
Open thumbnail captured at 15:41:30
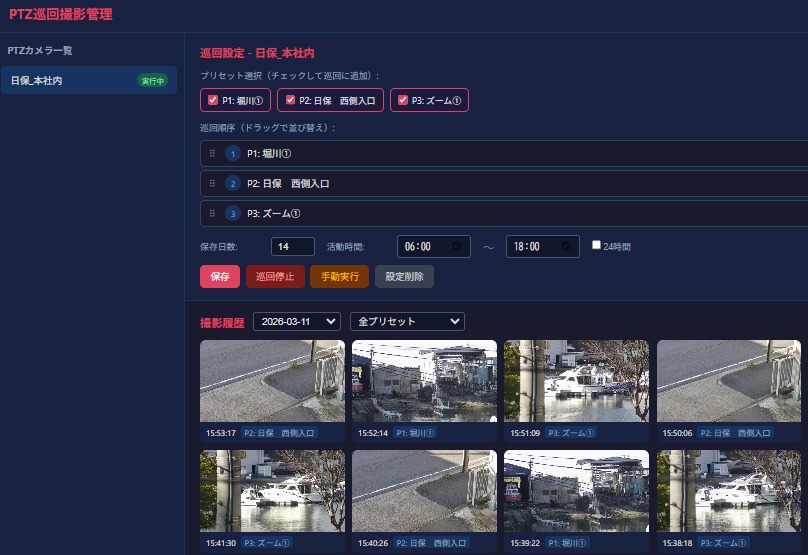coord(273,491)
